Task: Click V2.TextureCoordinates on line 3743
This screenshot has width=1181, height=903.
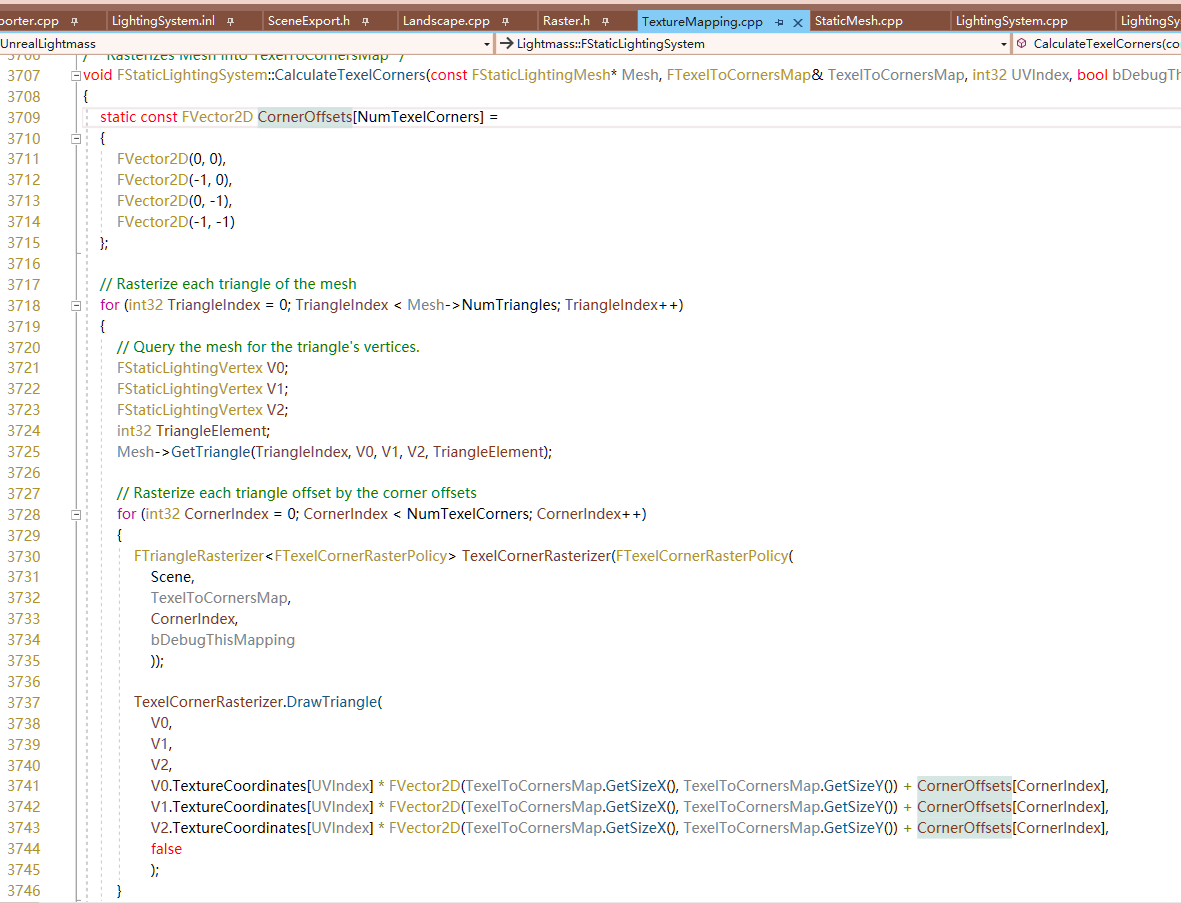Action: point(228,828)
